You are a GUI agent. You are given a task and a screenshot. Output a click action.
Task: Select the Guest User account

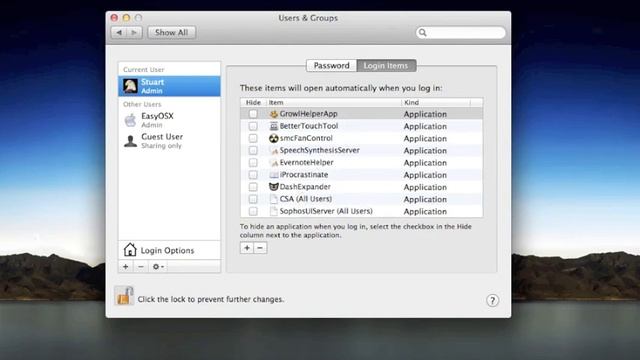[169, 141]
